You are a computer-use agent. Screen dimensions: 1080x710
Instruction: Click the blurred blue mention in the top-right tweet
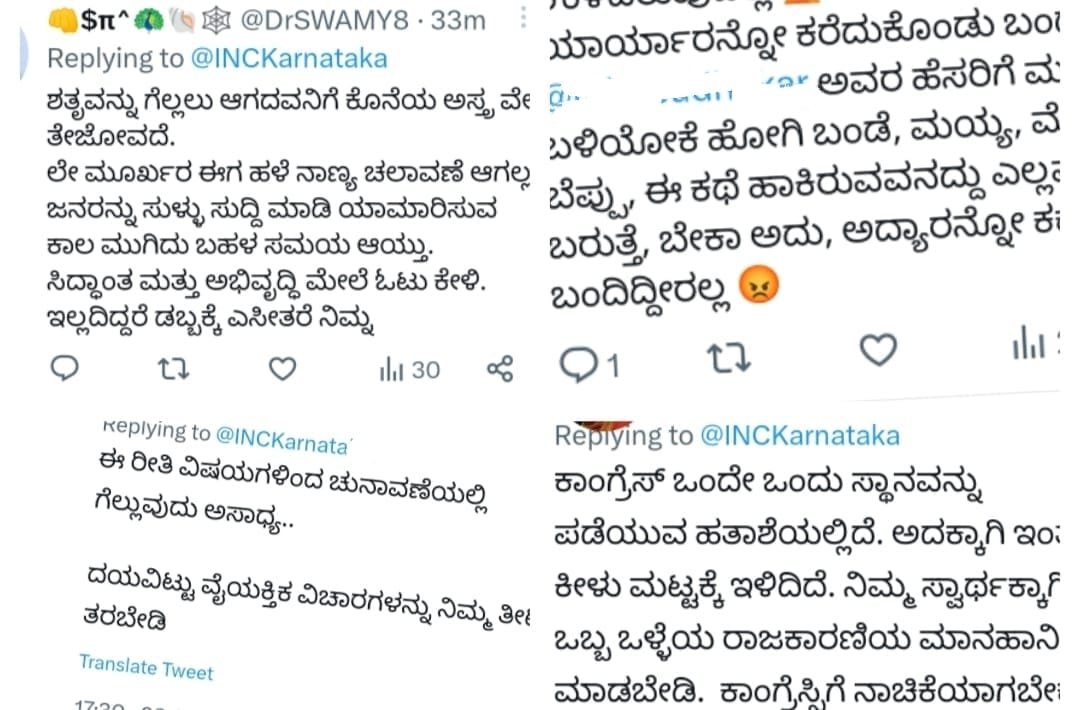point(678,90)
